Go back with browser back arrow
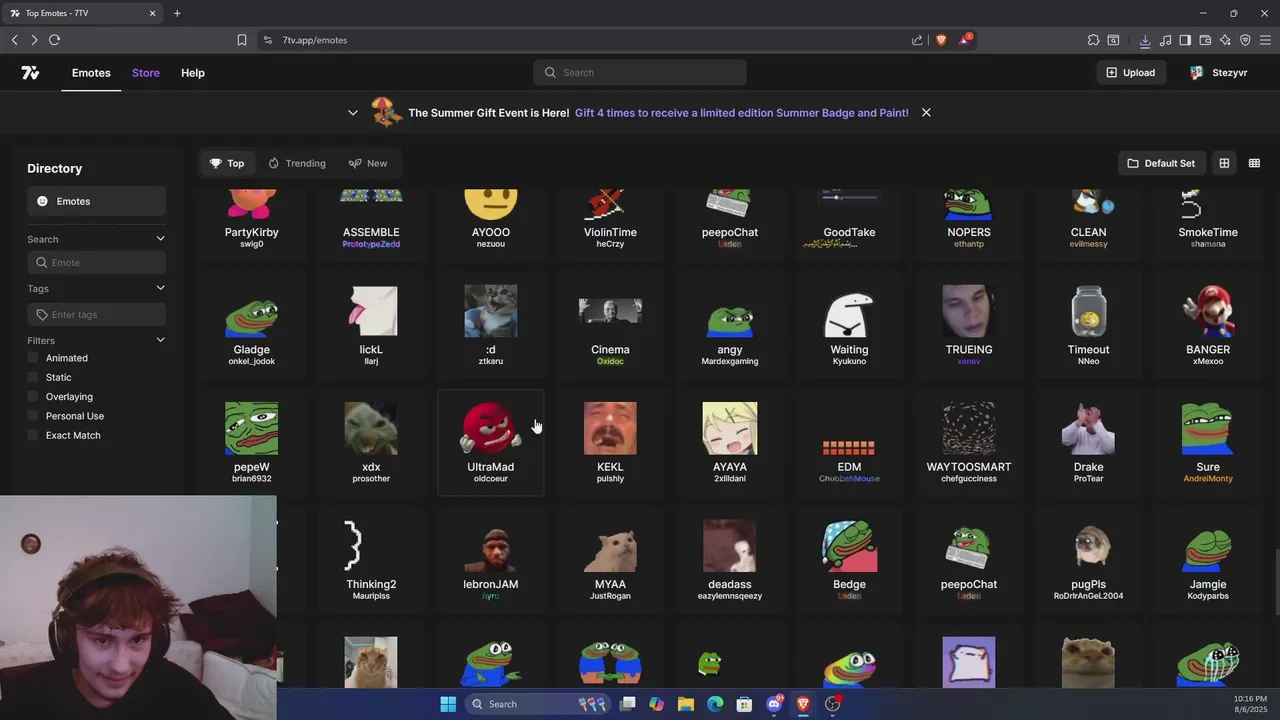 click(x=14, y=40)
